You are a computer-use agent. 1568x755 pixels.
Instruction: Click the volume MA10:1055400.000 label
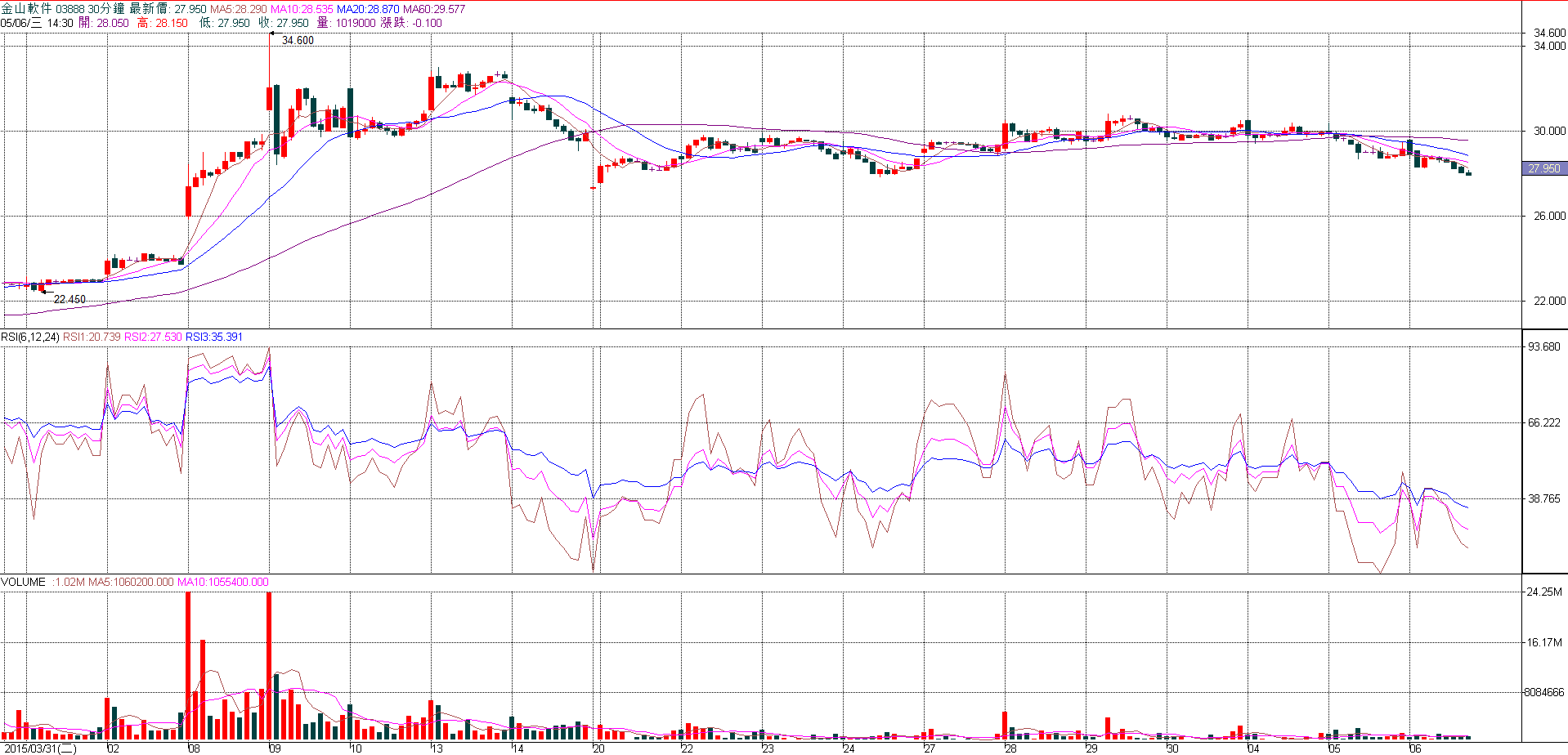tap(222, 582)
